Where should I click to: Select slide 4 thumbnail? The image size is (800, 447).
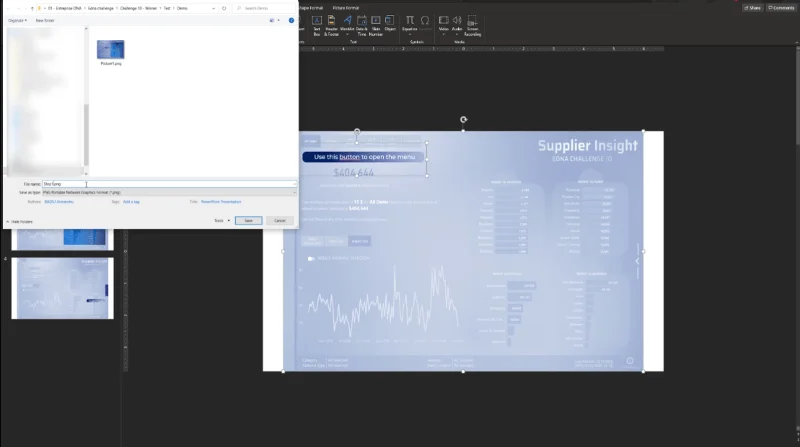point(63,288)
